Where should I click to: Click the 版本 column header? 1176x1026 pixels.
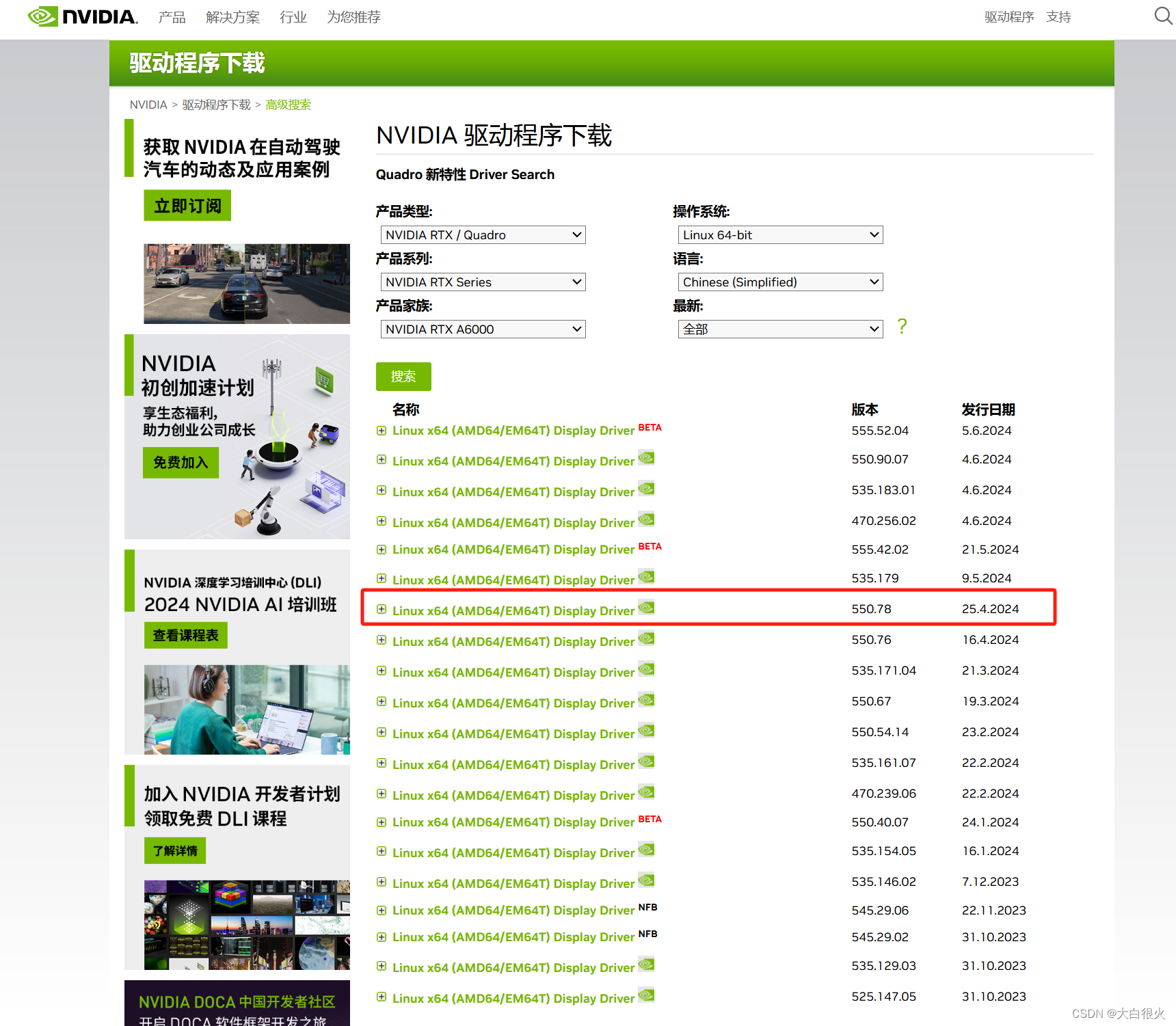click(865, 409)
